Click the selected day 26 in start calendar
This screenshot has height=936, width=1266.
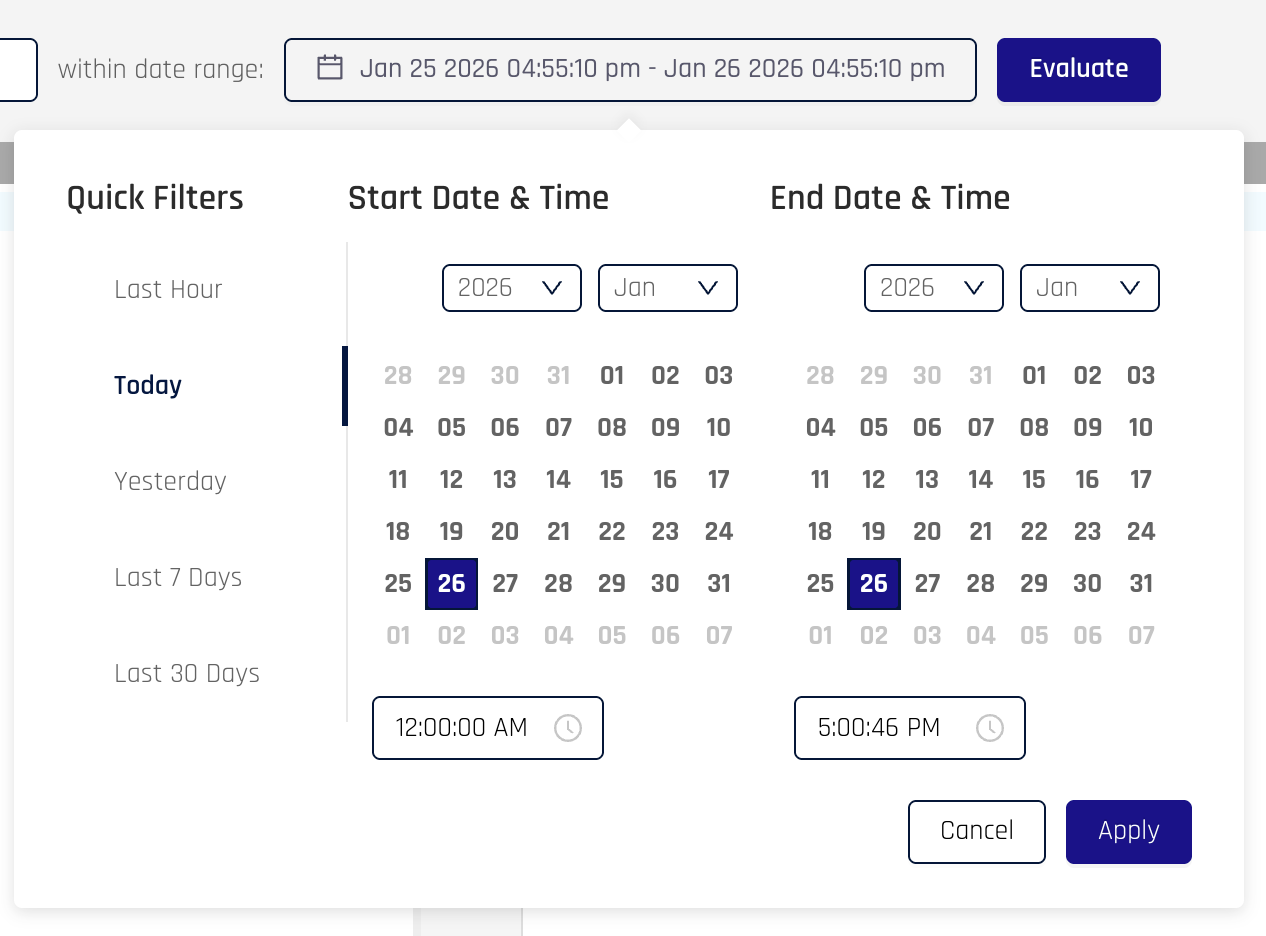[451, 583]
